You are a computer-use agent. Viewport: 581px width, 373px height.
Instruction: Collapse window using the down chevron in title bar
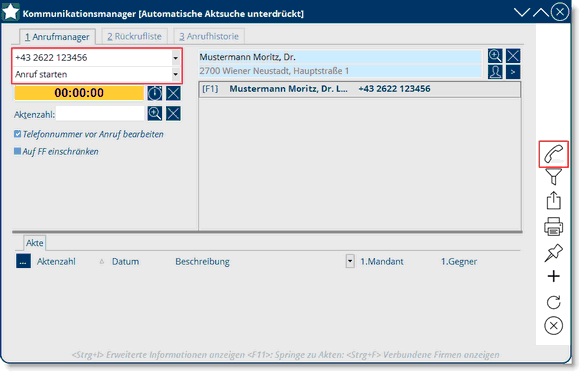coord(522,13)
